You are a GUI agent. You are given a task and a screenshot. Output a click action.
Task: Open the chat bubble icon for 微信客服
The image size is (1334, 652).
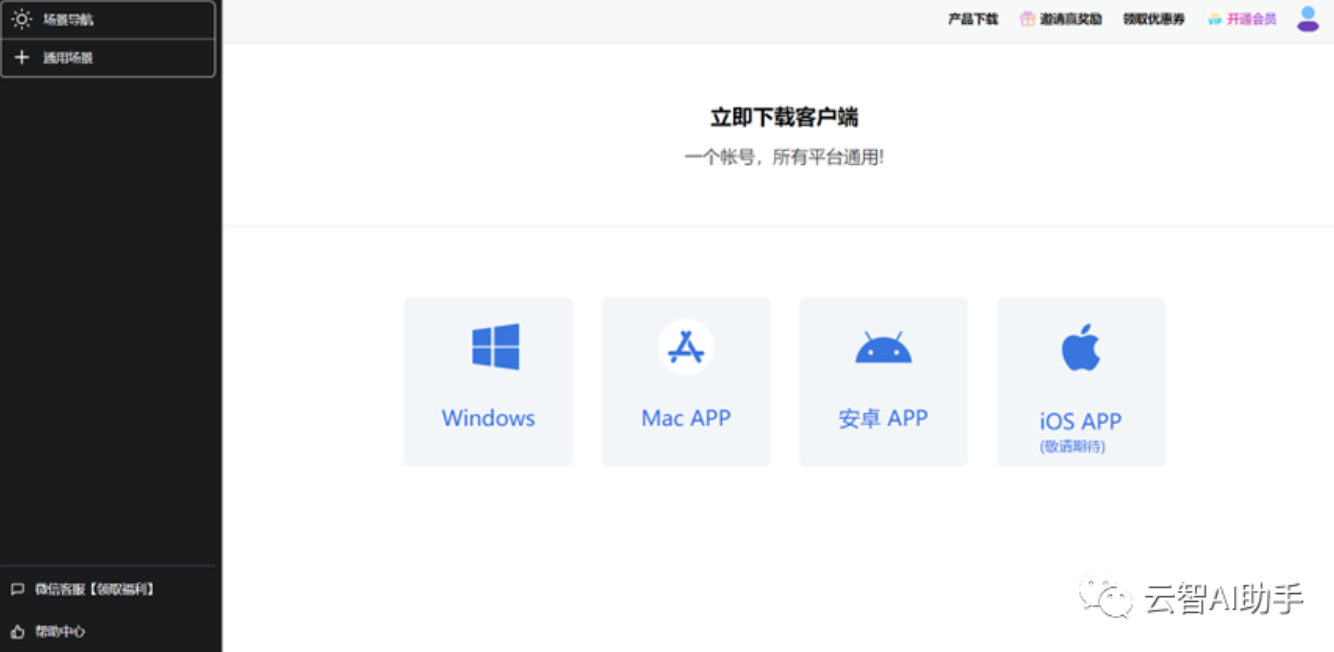(17, 589)
